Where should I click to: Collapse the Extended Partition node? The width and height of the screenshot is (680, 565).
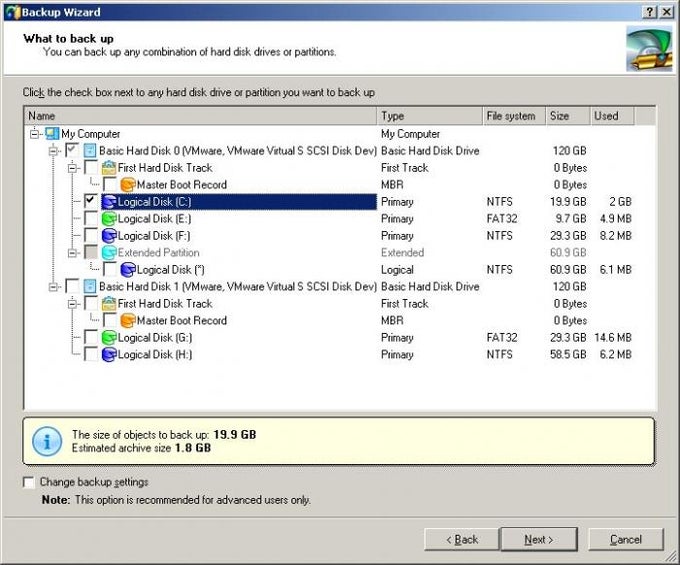click(73, 253)
